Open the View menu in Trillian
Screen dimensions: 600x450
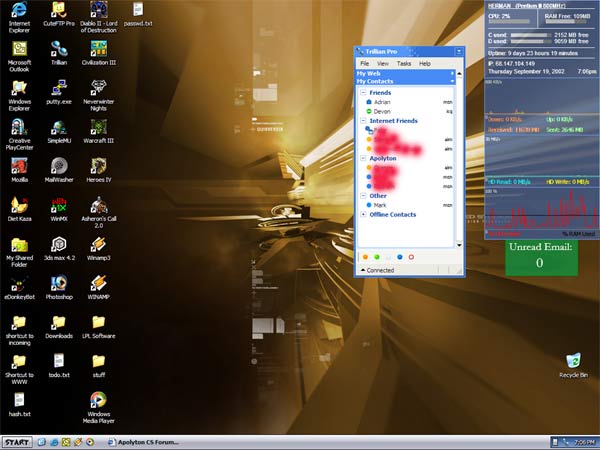(384, 63)
